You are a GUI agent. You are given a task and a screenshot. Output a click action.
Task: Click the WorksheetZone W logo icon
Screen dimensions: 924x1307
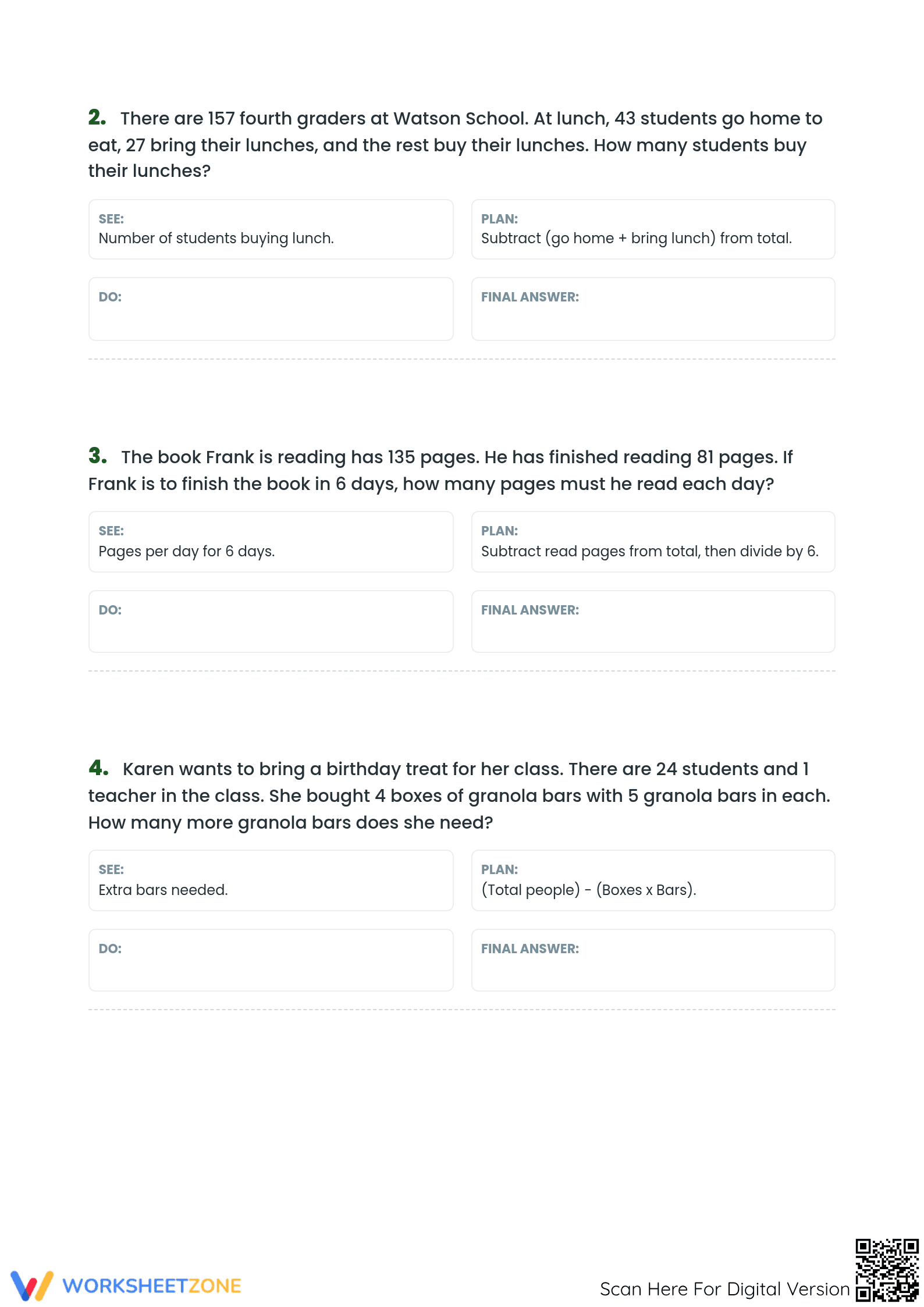[32, 1286]
